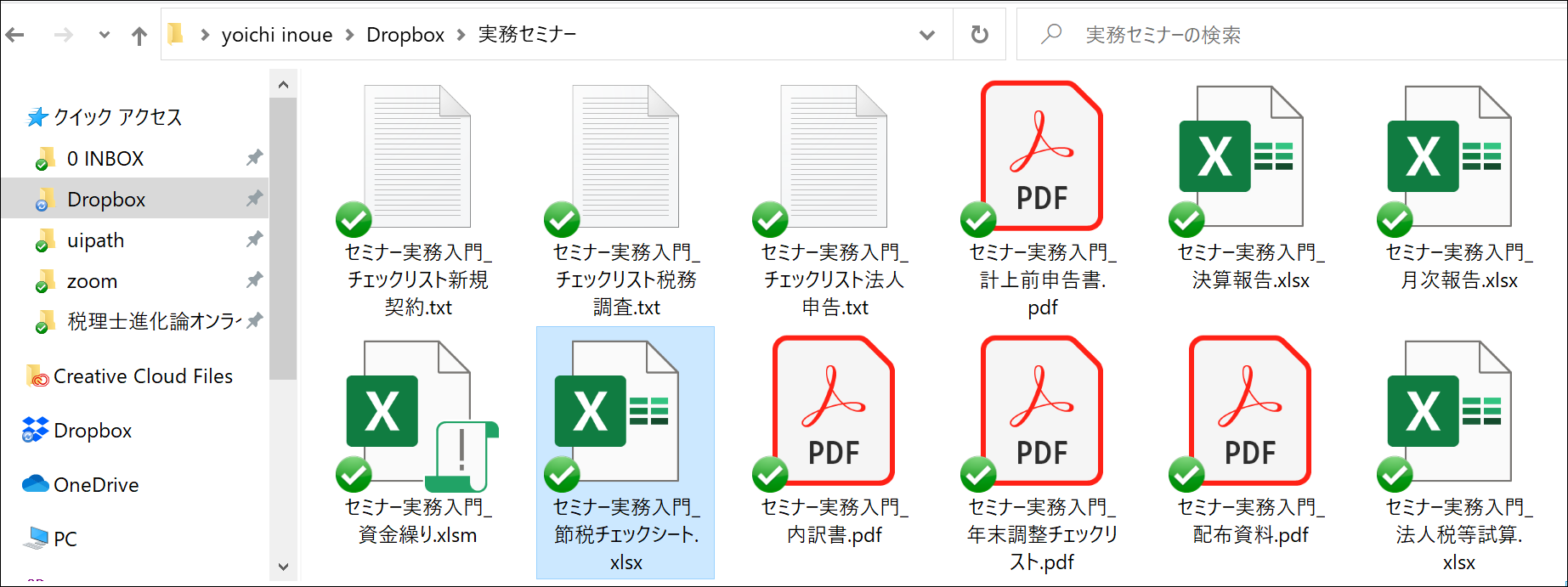Expand chevron after Dropbox breadcrumb
Screen dimensions: 1568x587
461,35
